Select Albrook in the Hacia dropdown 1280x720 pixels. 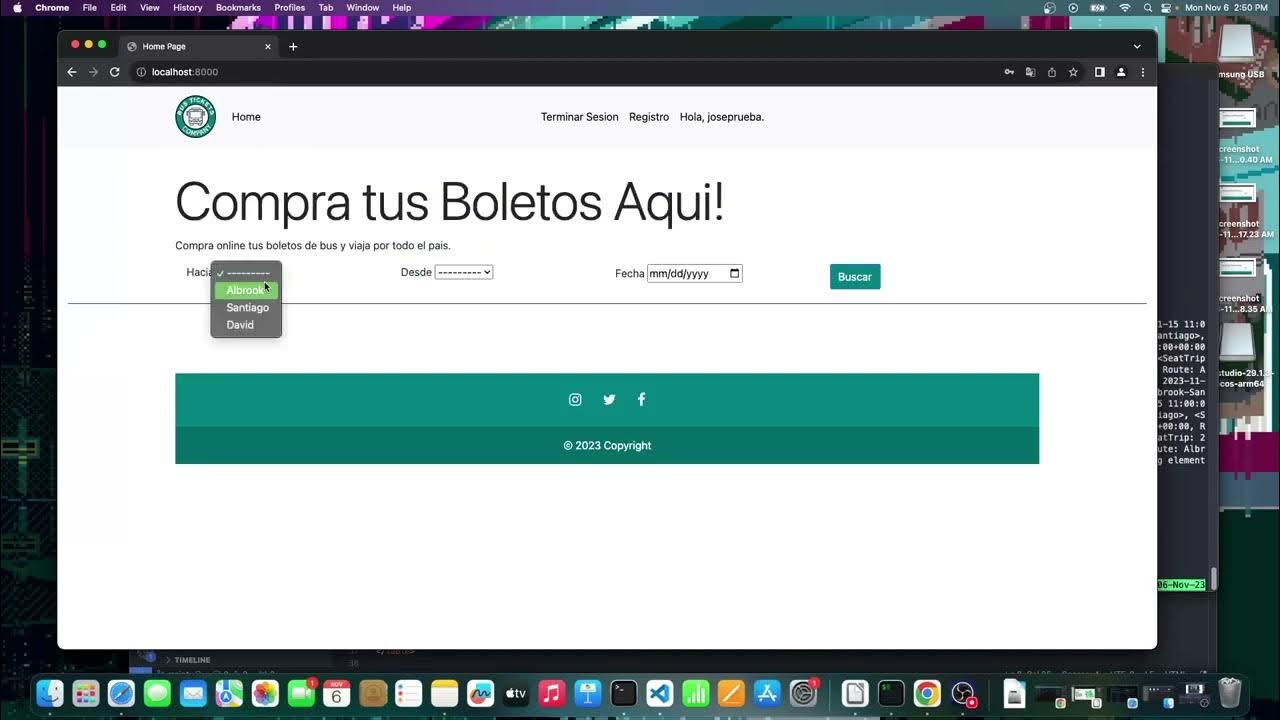coord(246,290)
